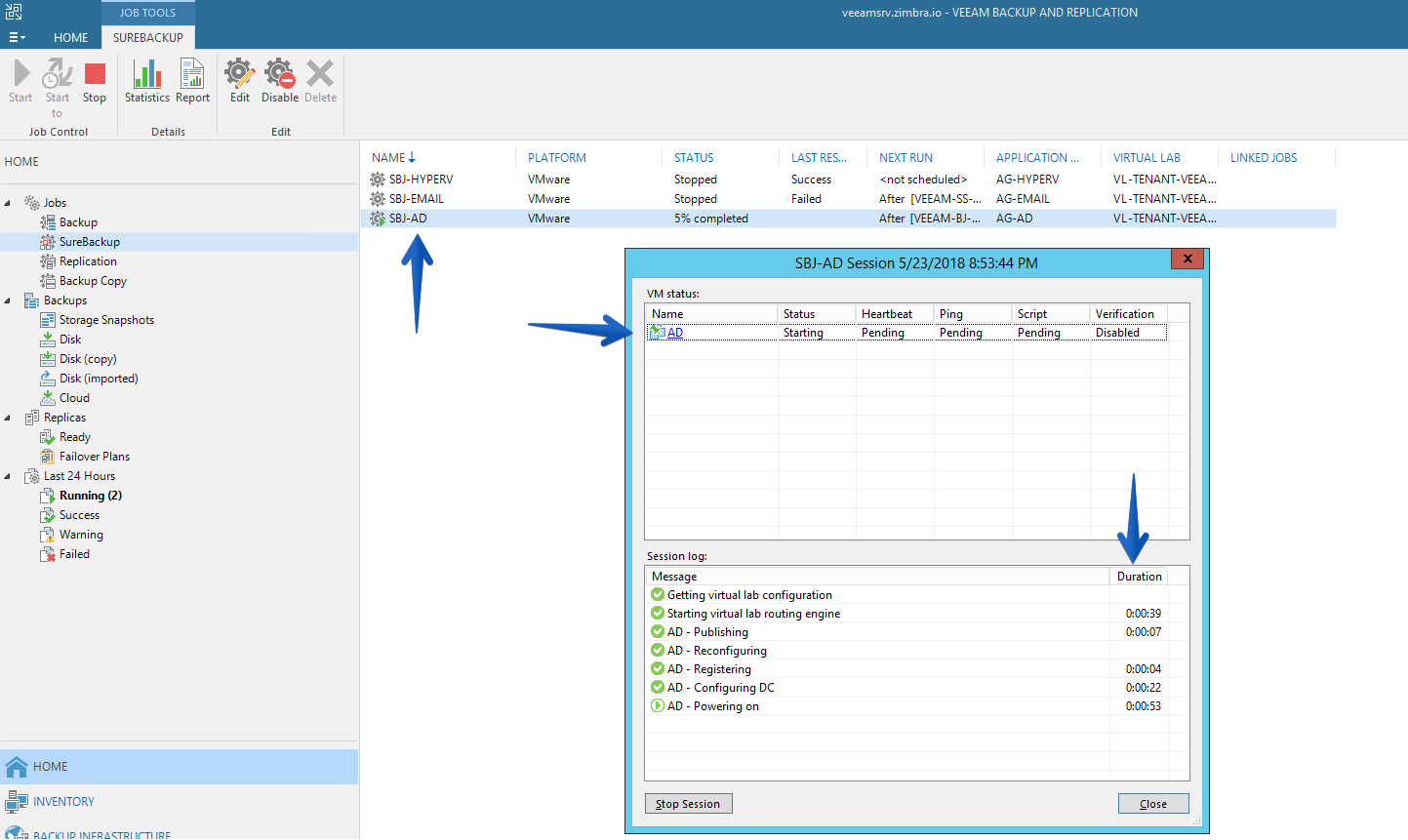Disable the selected job via the ribbon
The width and height of the screenshot is (1408, 840).
(x=280, y=81)
